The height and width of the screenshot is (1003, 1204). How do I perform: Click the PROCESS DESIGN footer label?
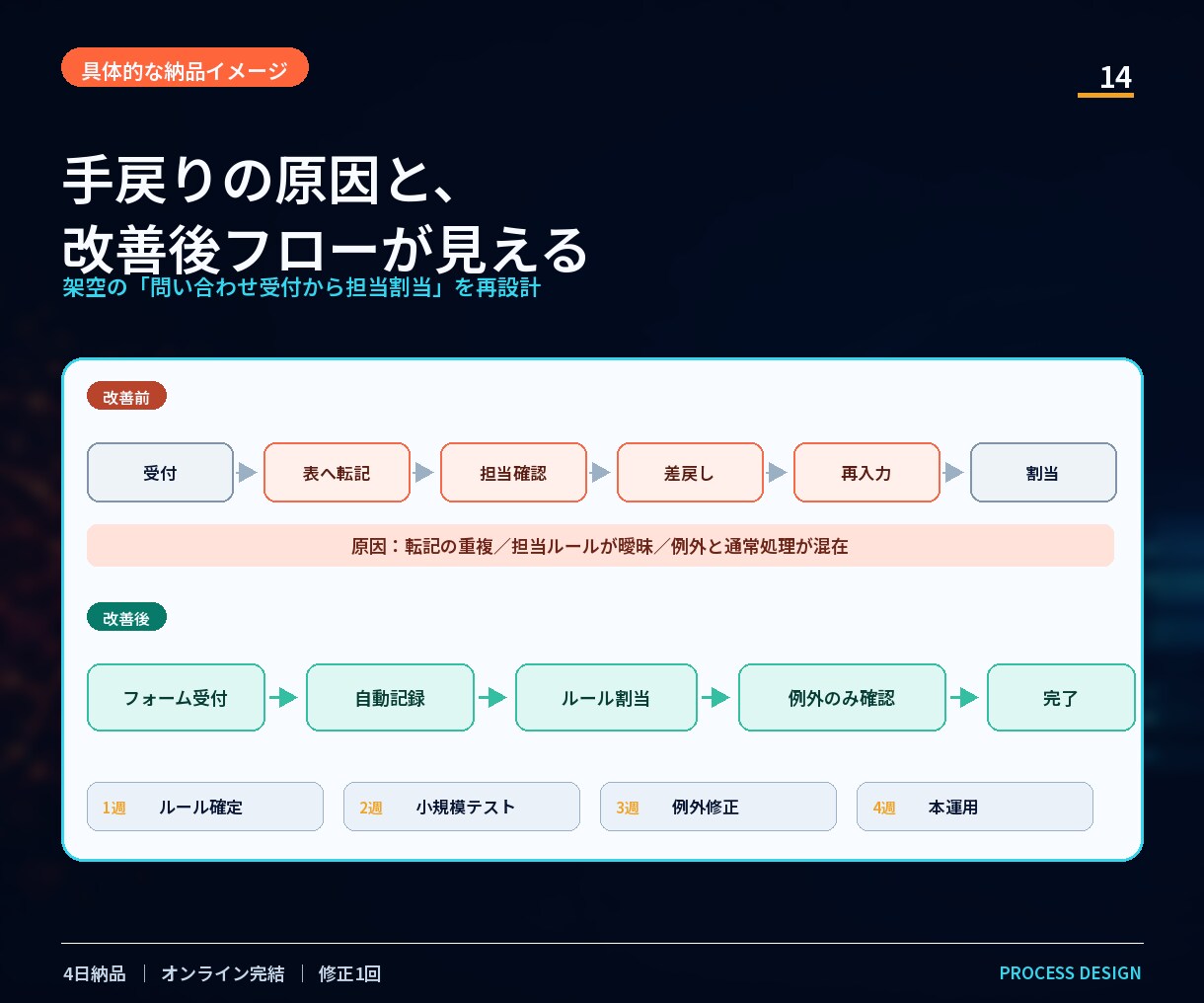[x=1071, y=973]
